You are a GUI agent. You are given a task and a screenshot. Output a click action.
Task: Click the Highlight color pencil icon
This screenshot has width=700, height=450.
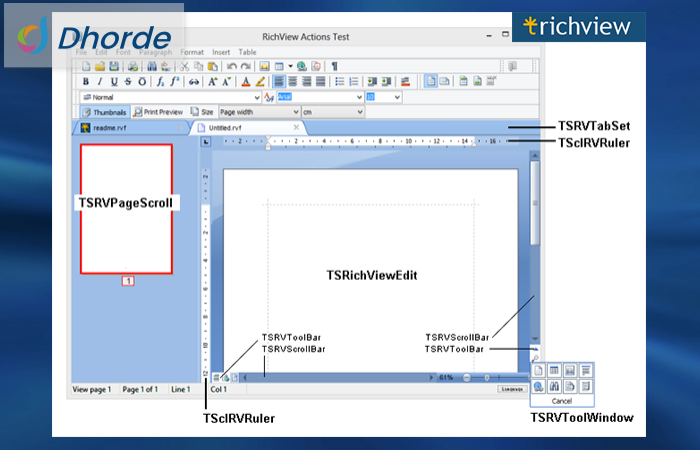pyautogui.click(x=260, y=82)
